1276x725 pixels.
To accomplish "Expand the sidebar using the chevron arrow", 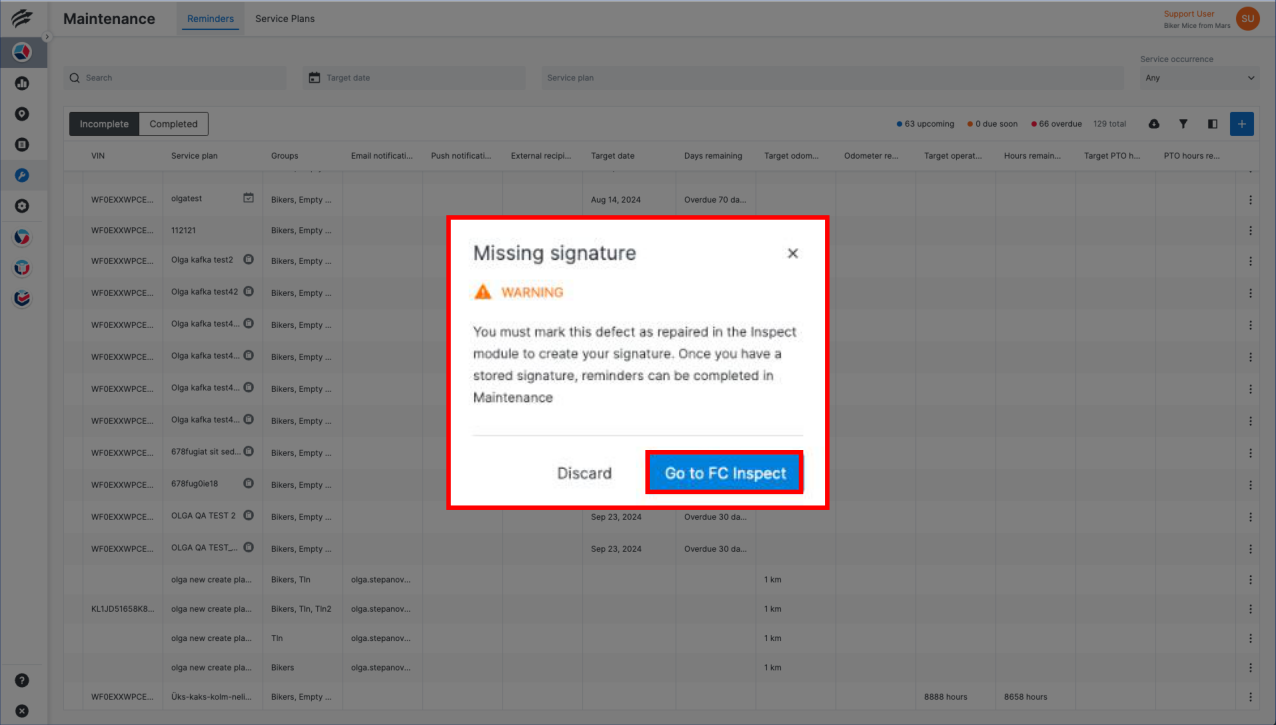I will click(46, 35).
